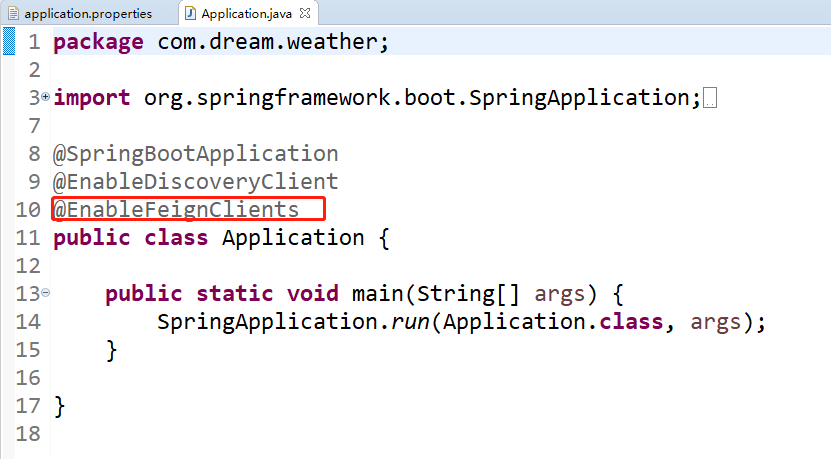
Task: Expand the folded imports at line 3
Action: coord(46,96)
